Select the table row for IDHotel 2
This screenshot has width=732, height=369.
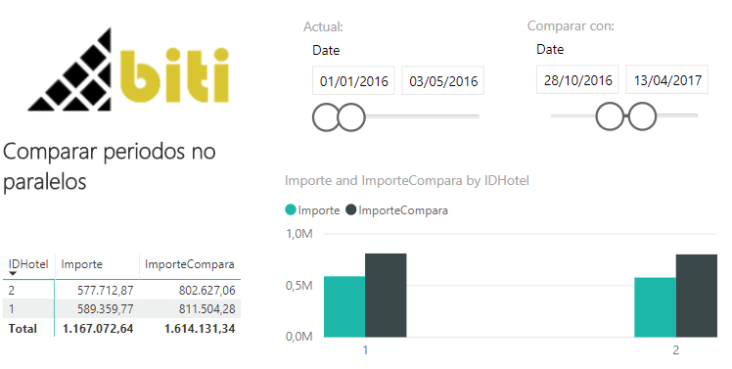click(x=122, y=291)
